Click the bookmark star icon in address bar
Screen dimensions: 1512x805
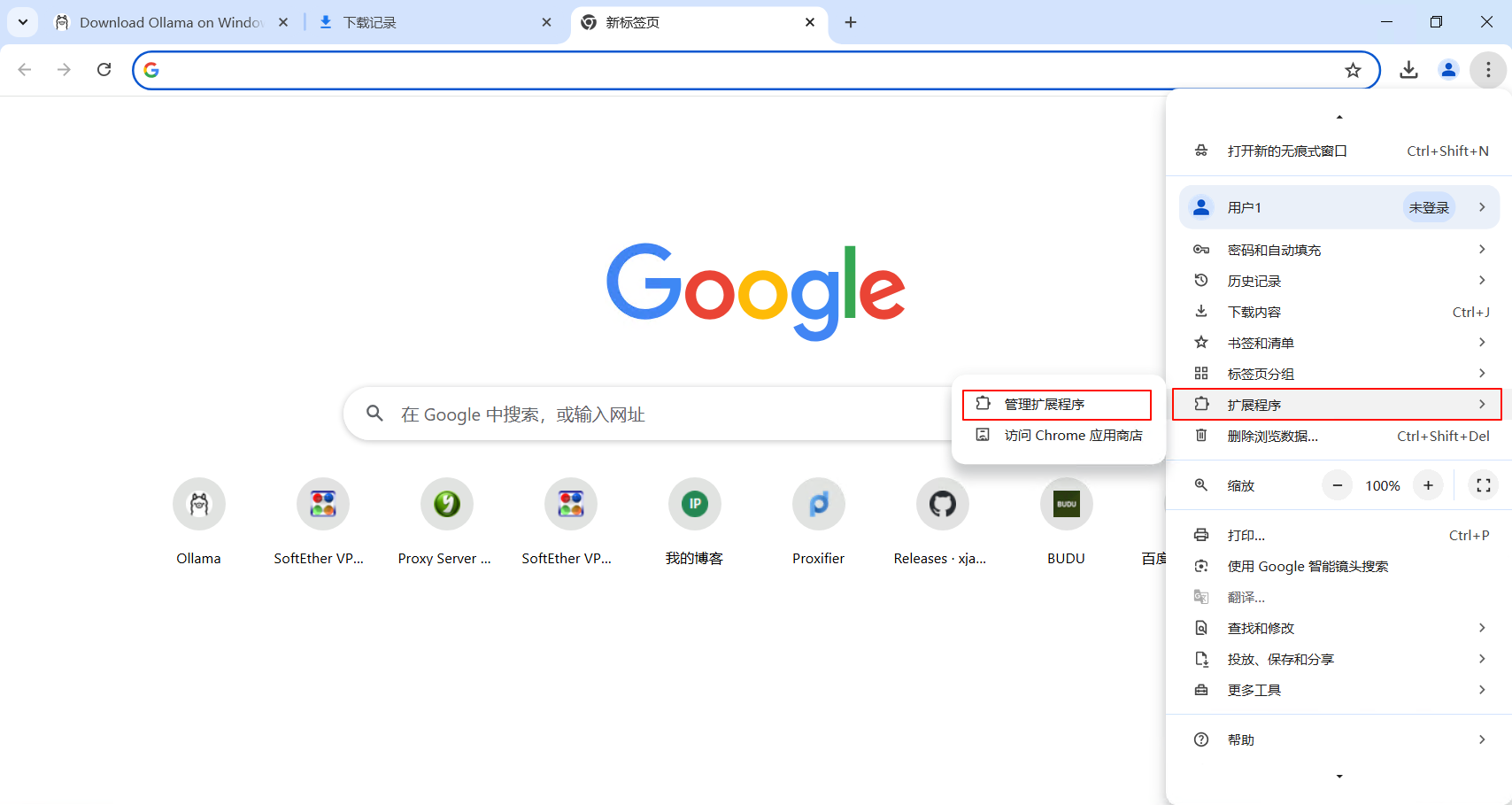pos(1353,70)
